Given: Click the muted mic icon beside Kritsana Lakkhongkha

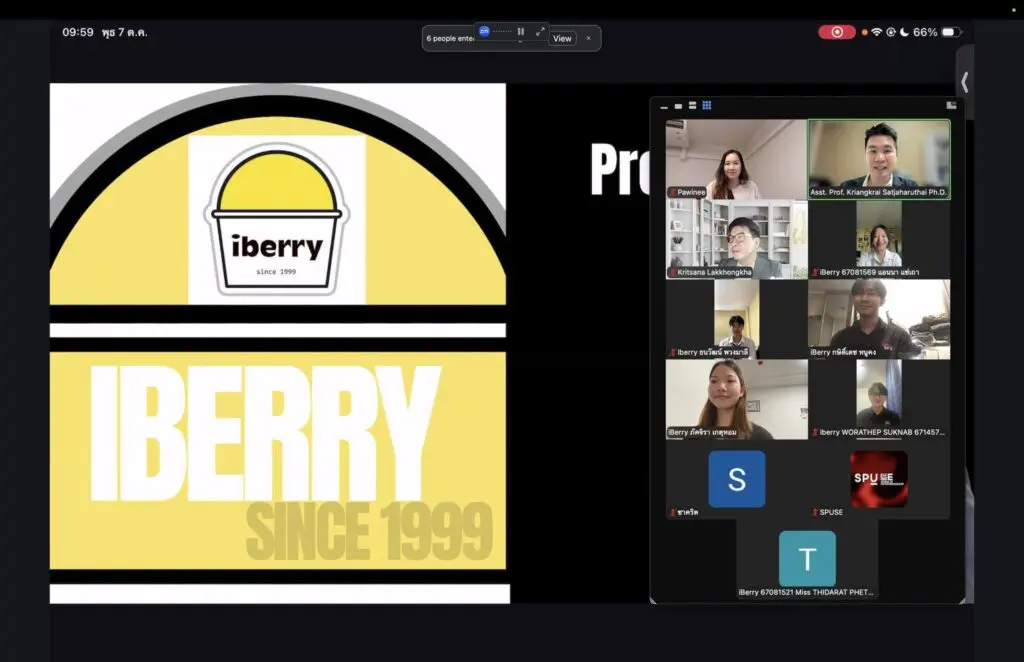Looking at the screenshot, I should (x=672, y=272).
